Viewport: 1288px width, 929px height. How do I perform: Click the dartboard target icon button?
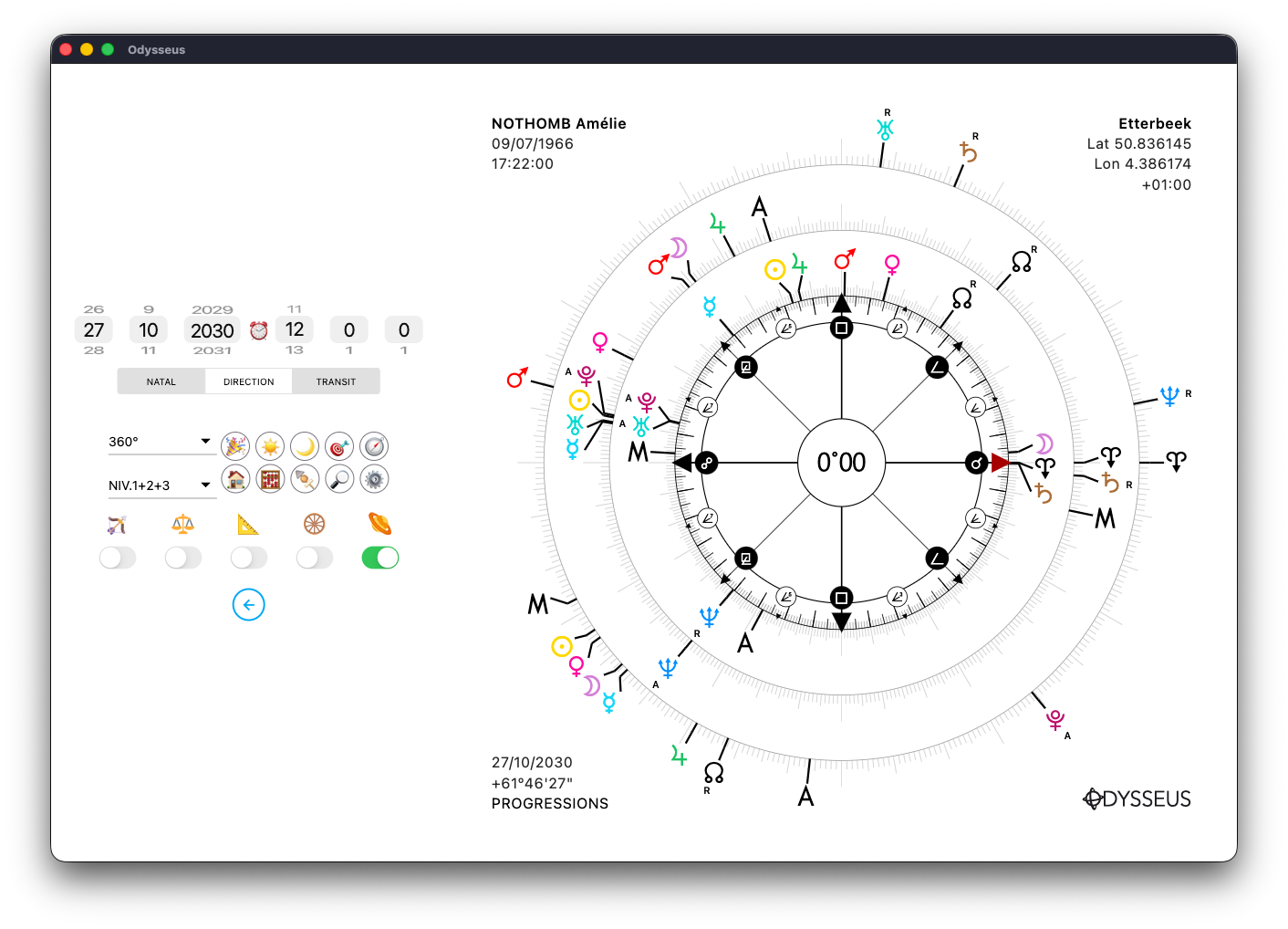[x=339, y=446]
